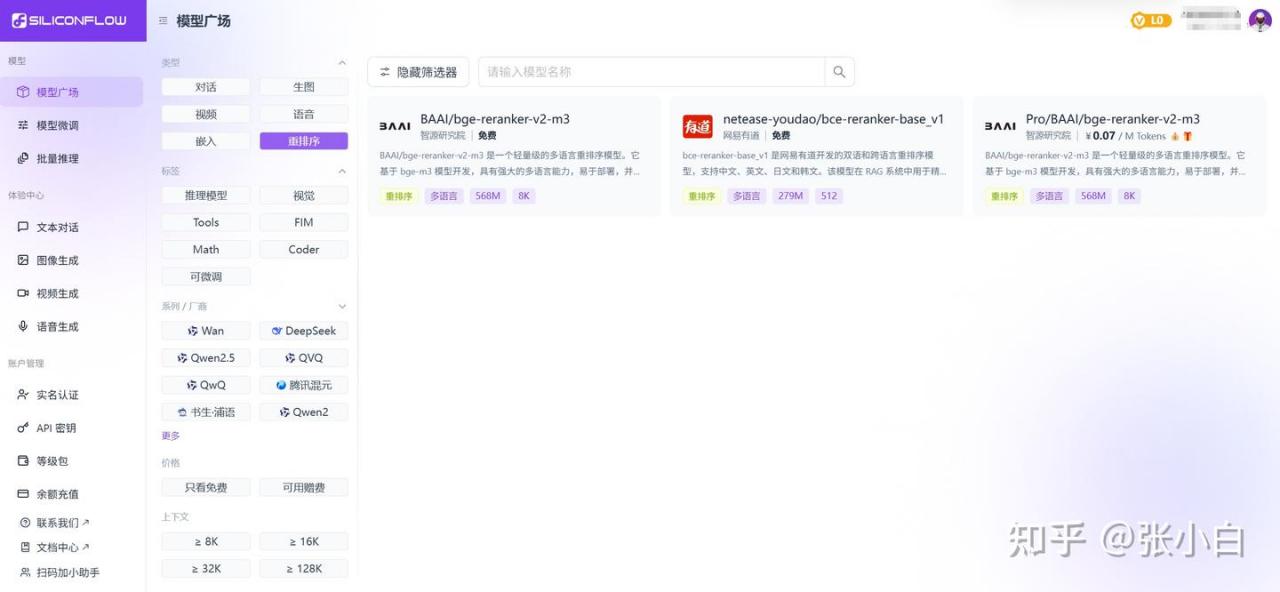Screen dimensions: 1280x592
Task: Toggle the 视觉 tag filter
Action: point(304,195)
